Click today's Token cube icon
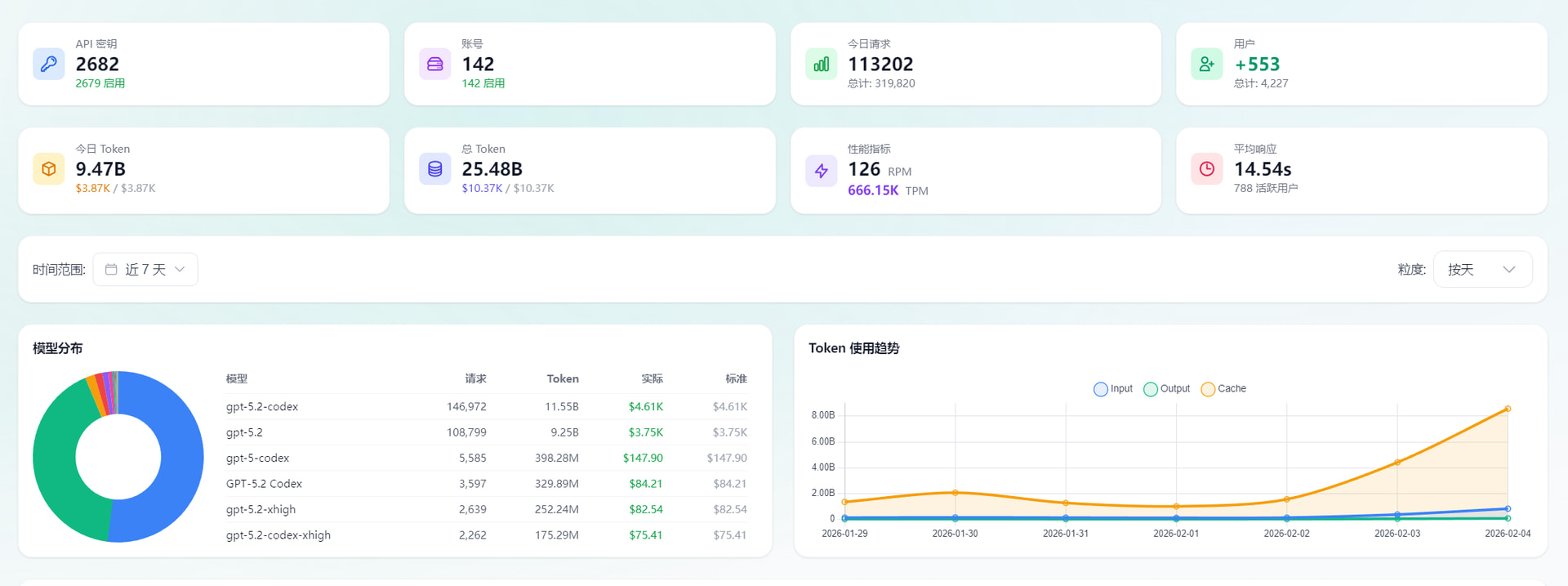This screenshot has width=1568, height=586. click(49, 169)
